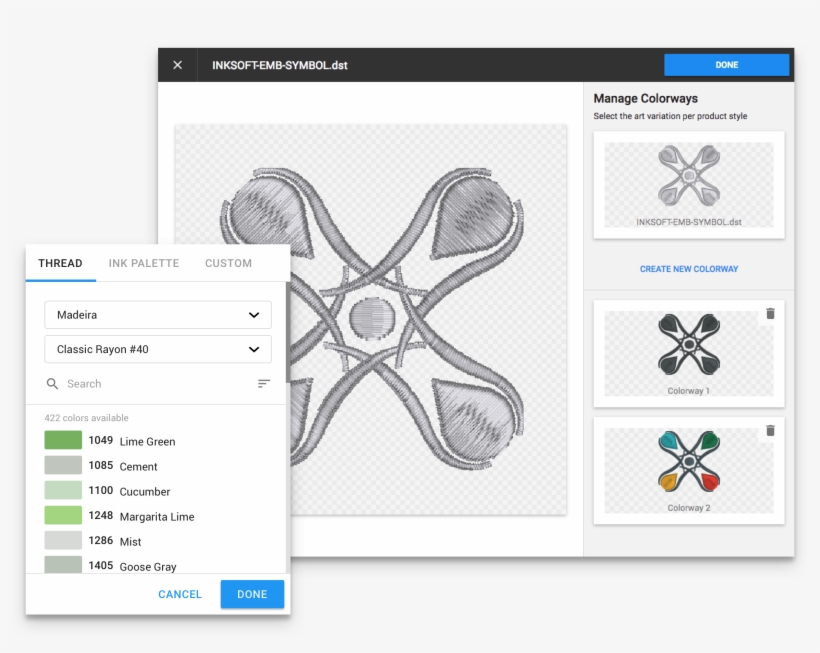The height and width of the screenshot is (653, 820).
Task: Delete Colorway 2 using its trash icon
Action: [x=770, y=430]
